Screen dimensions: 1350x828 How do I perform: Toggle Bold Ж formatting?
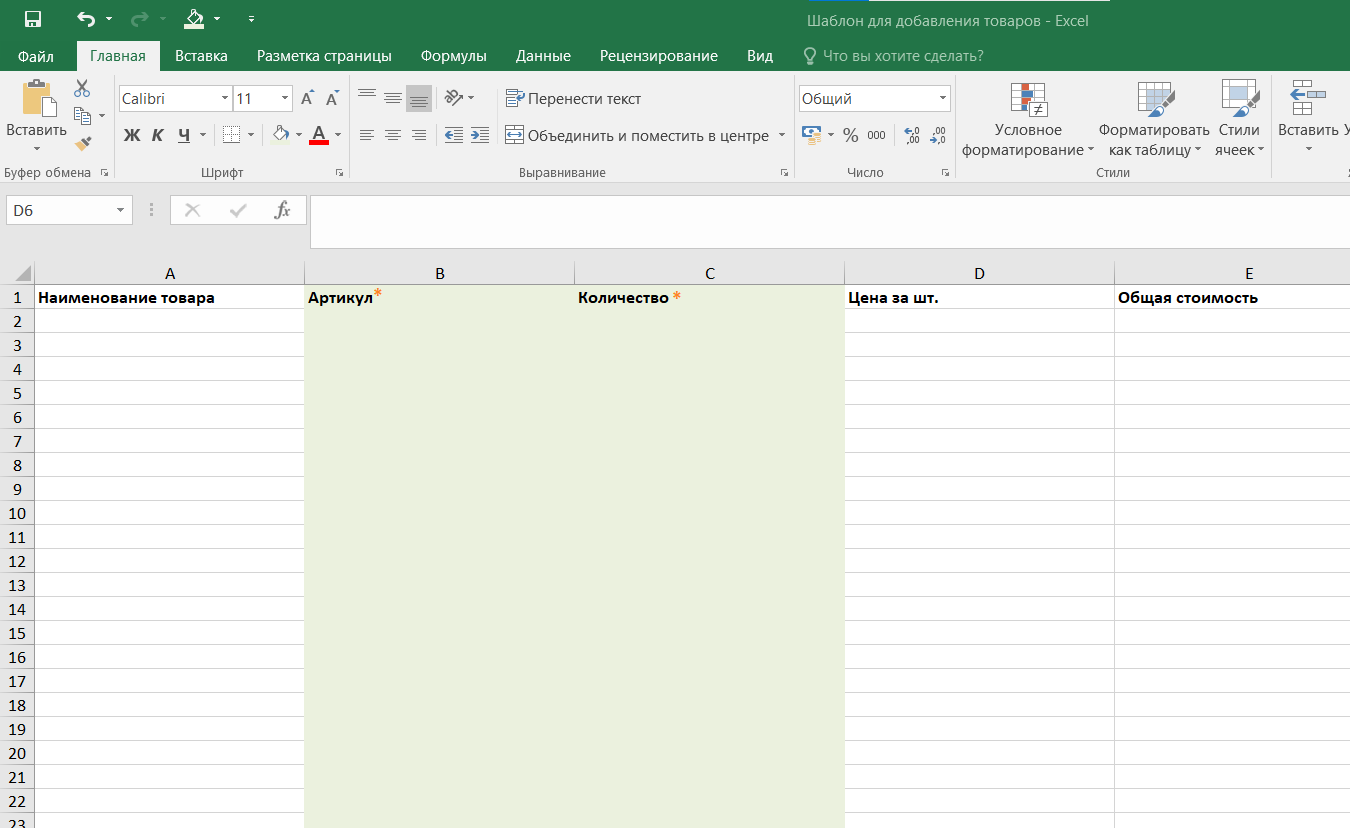click(132, 135)
